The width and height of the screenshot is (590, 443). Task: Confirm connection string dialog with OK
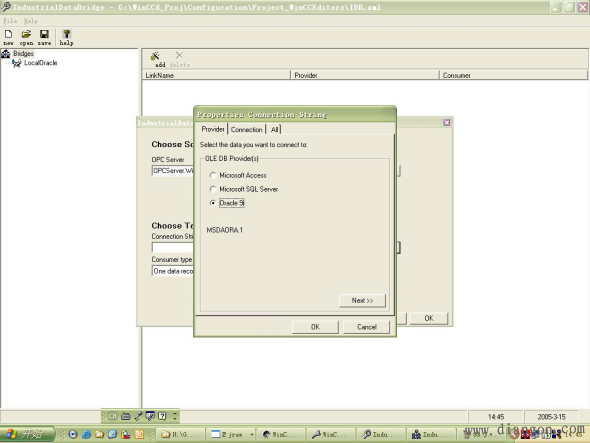coord(315,327)
